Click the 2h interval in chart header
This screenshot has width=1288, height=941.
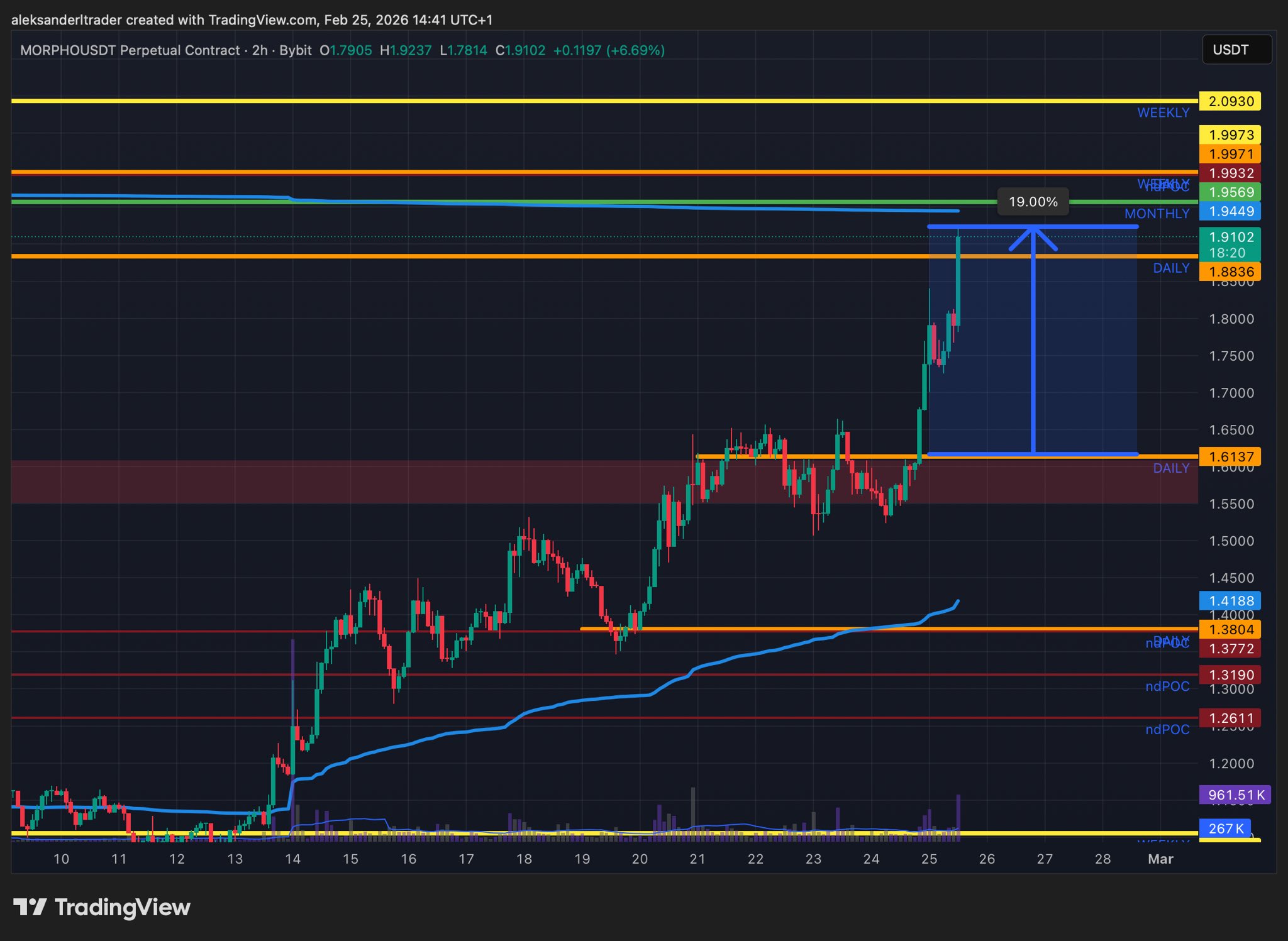[260, 50]
